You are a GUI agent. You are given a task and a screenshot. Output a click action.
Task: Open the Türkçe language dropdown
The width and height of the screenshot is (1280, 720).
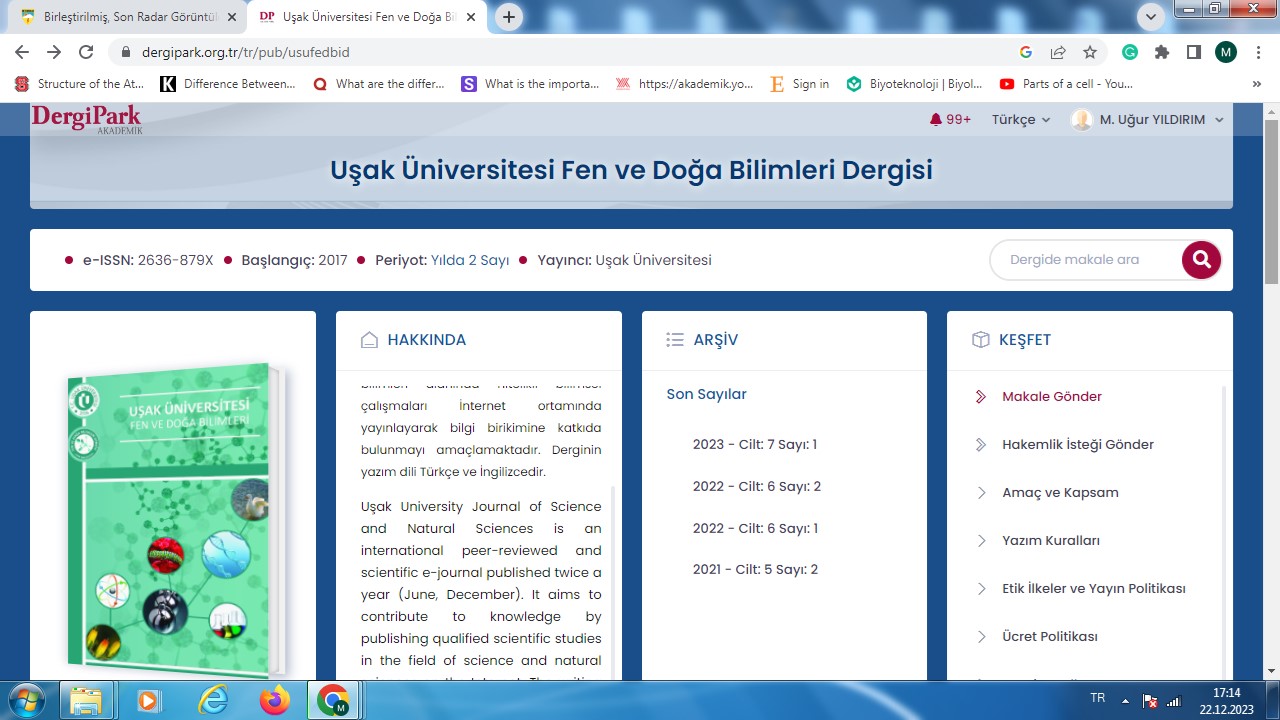coord(1021,119)
